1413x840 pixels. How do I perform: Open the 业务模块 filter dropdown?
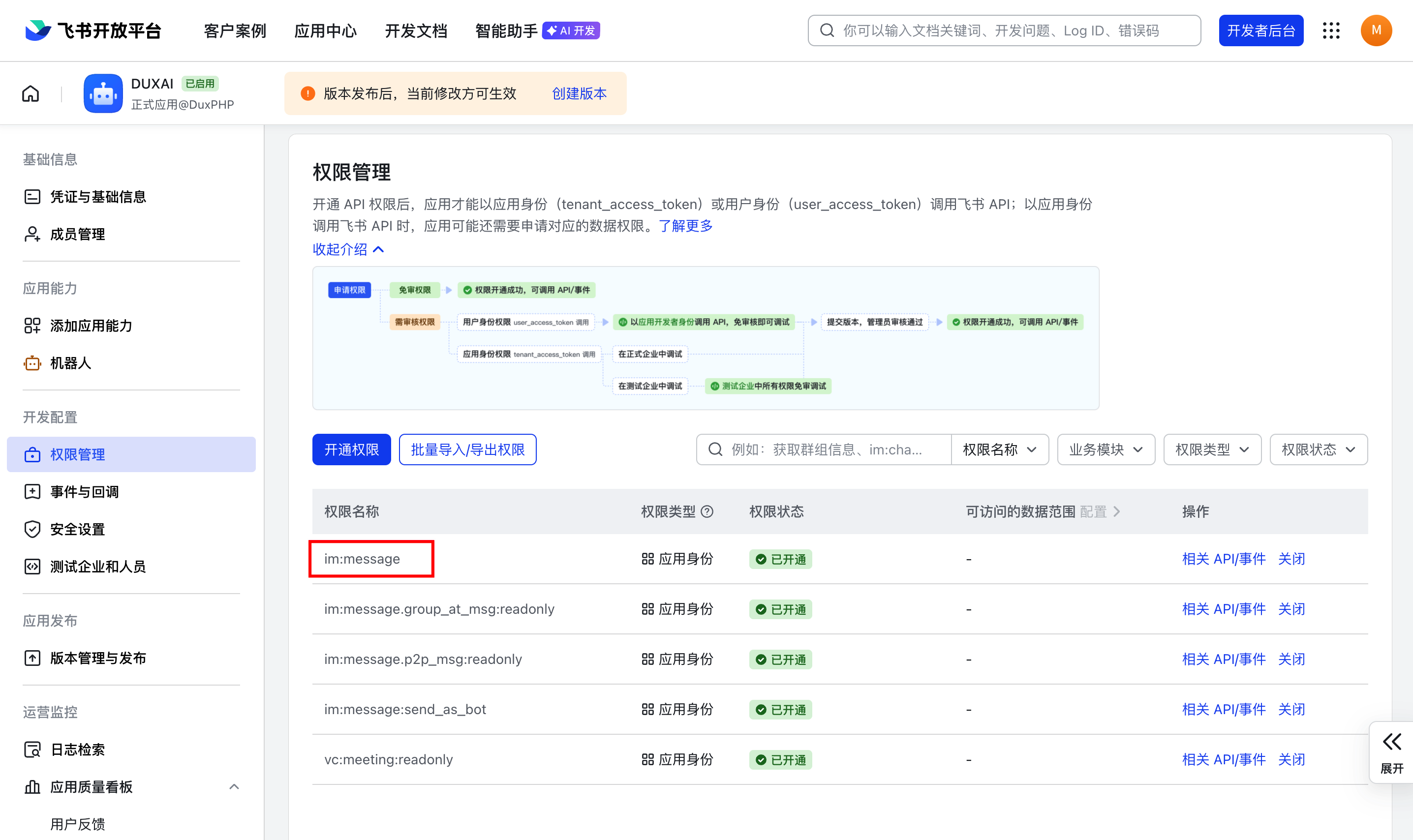(x=1106, y=449)
